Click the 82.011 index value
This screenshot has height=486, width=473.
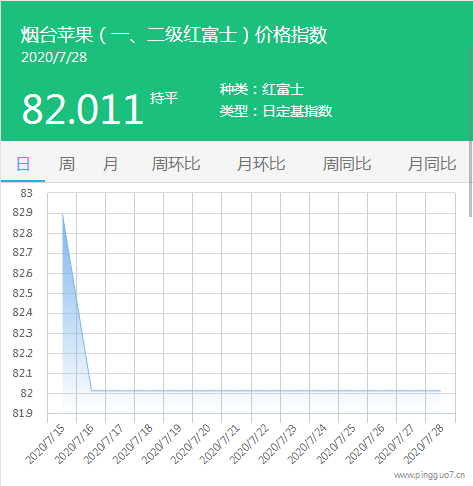coord(83,109)
